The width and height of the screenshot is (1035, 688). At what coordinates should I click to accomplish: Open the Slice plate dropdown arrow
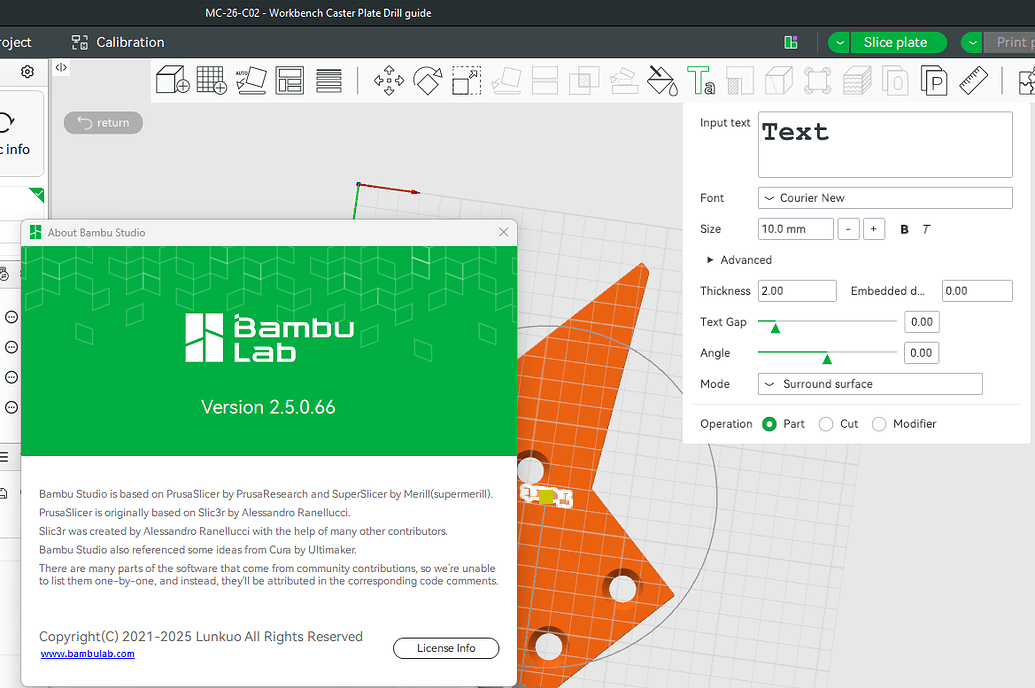[839, 42]
